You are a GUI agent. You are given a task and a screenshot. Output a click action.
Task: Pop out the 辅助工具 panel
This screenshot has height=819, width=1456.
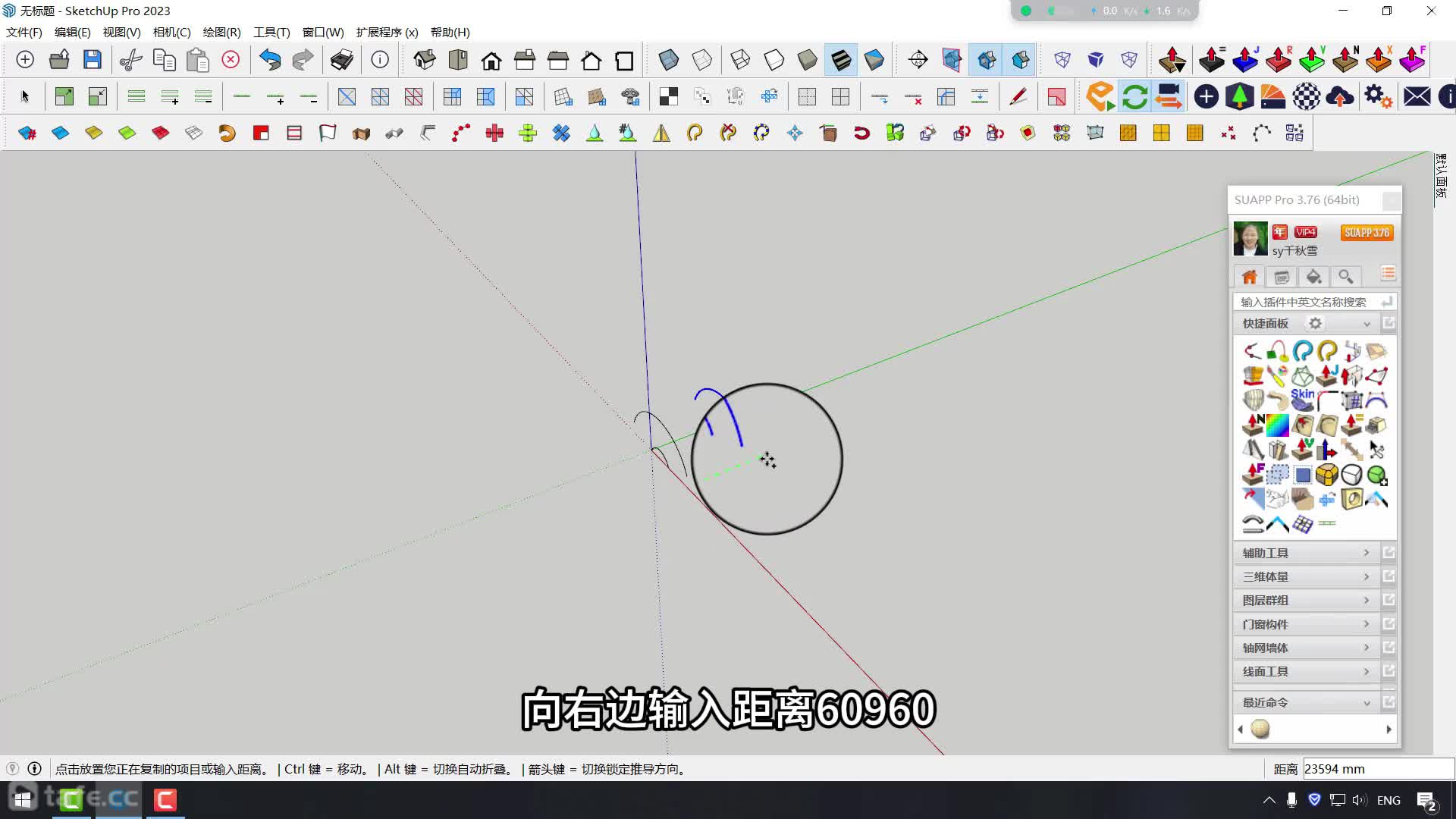1389,553
